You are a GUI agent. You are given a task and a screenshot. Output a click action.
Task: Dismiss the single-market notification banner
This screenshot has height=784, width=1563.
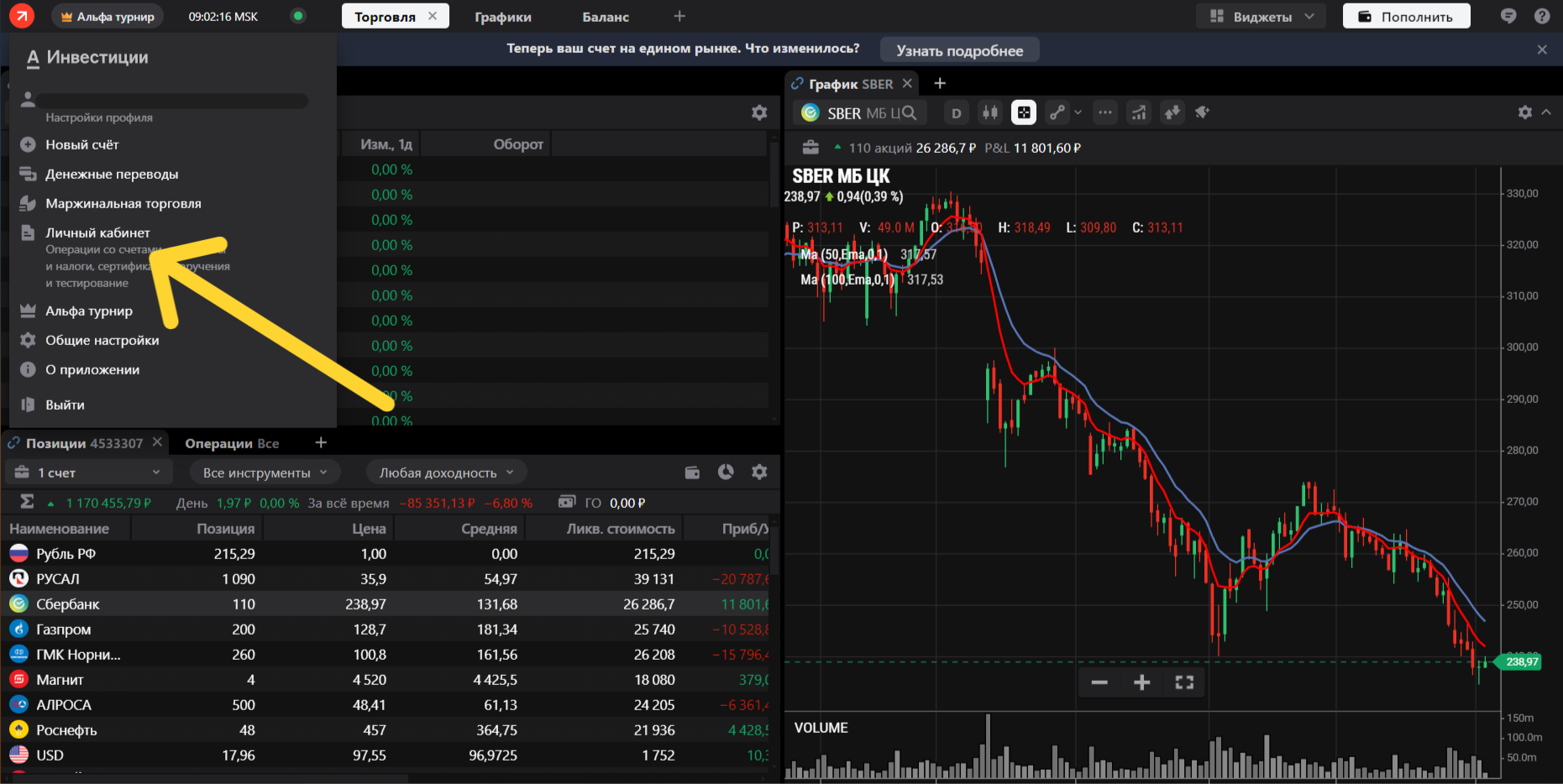pyautogui.click(x=1542, y=50)
